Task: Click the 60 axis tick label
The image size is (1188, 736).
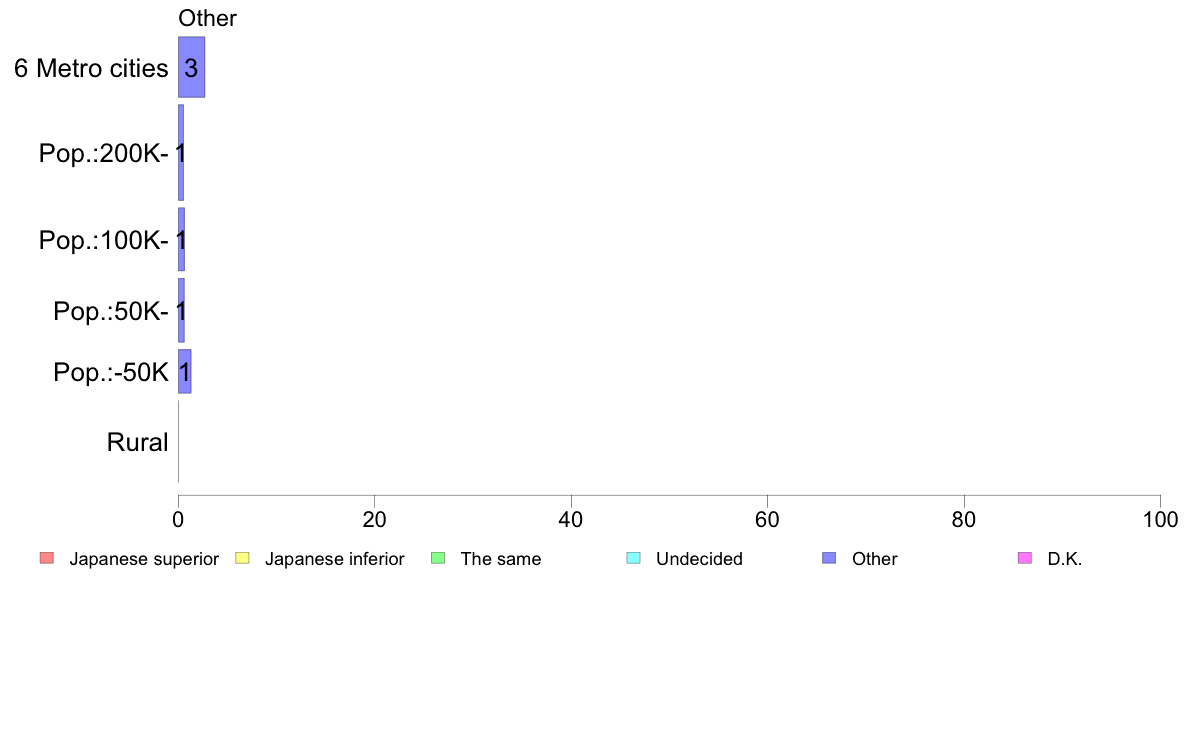Action: coord(768,519)
